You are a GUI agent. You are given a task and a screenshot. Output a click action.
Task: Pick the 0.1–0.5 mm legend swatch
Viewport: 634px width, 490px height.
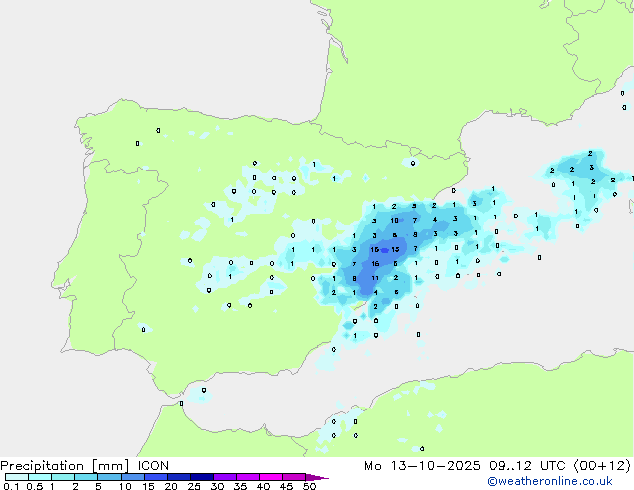point(17,477)
